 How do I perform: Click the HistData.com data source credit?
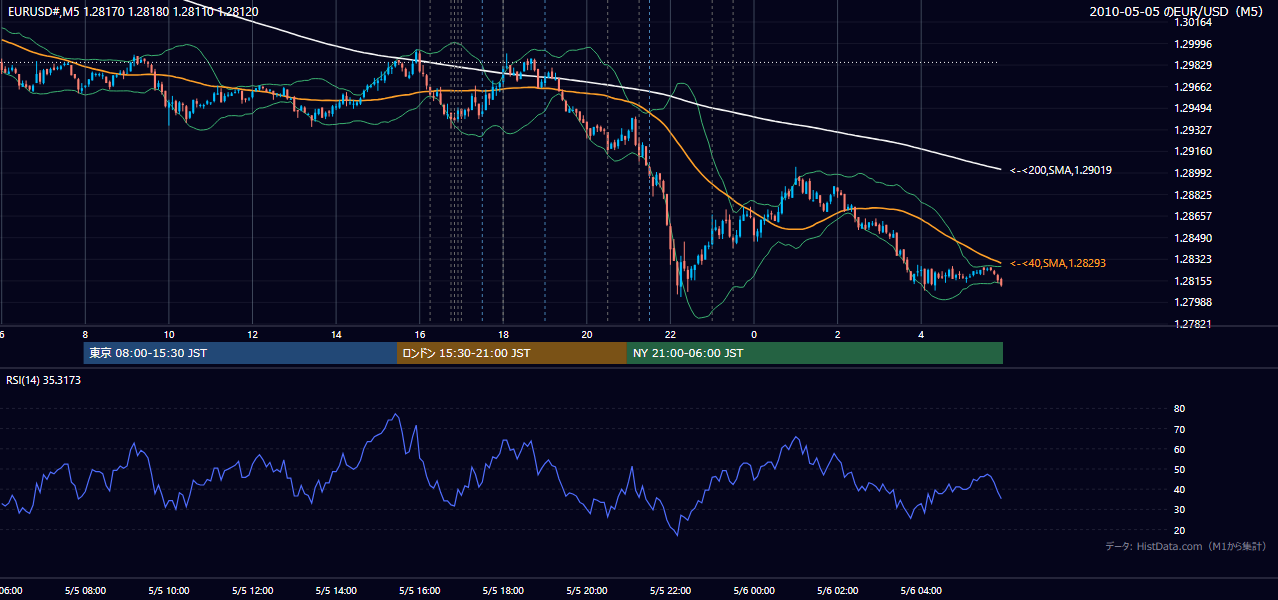(1186, 546)
